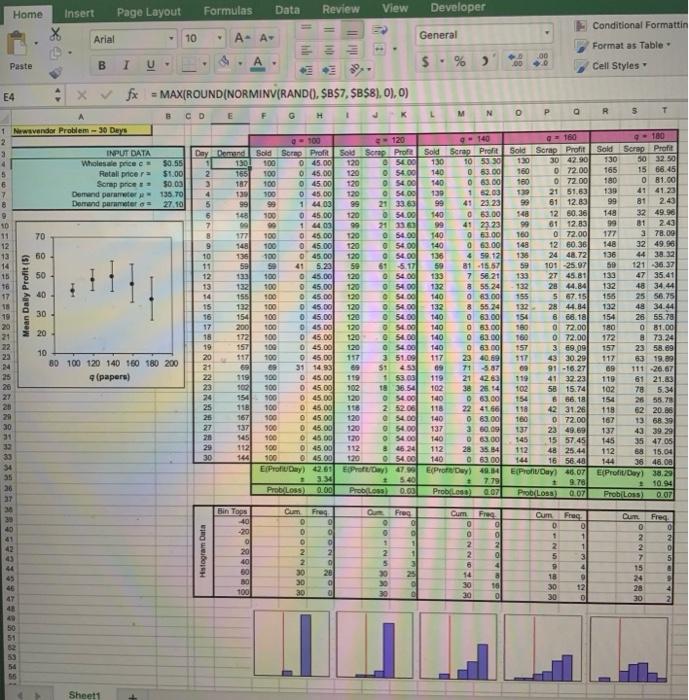Expand the underline style arrow

tap(167, 65)
